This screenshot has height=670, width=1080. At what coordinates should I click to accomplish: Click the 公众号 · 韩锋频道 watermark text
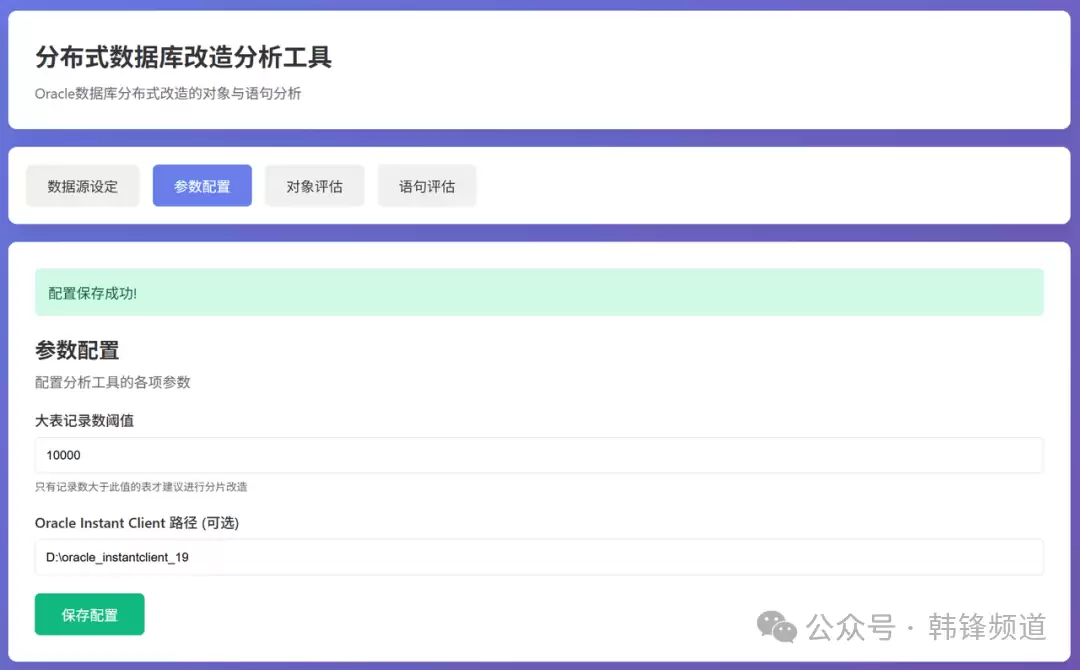click(x=926, y=627)
